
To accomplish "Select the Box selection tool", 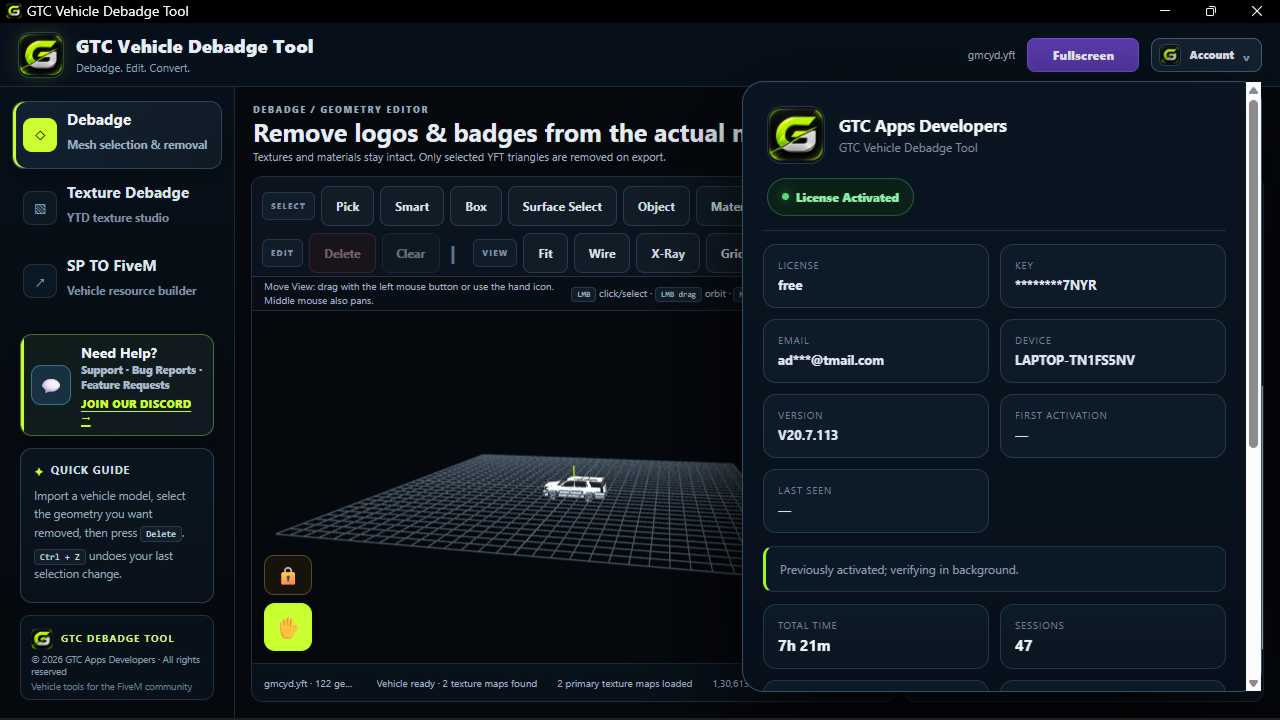I will 476,206.
